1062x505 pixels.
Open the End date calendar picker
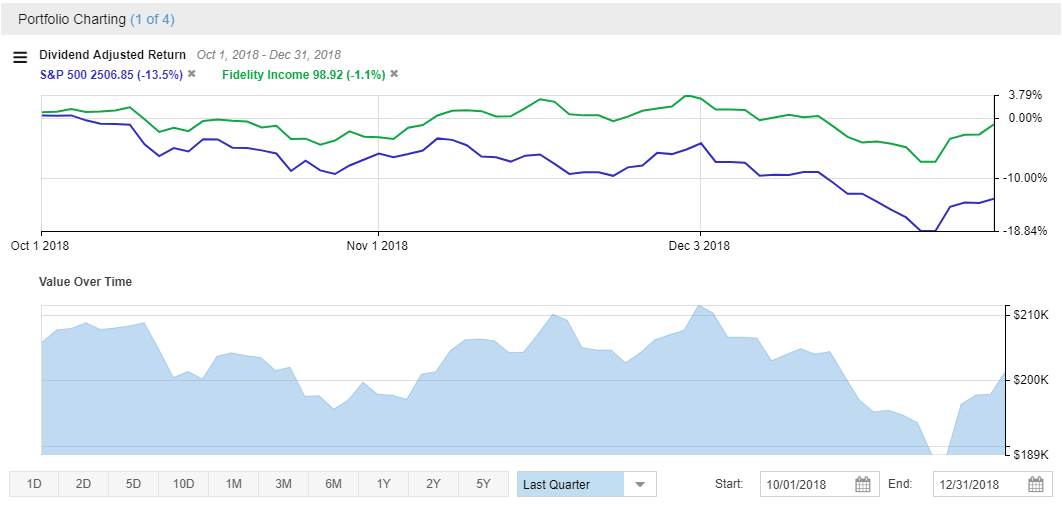pyautogui.click(x=1036, y=485)
